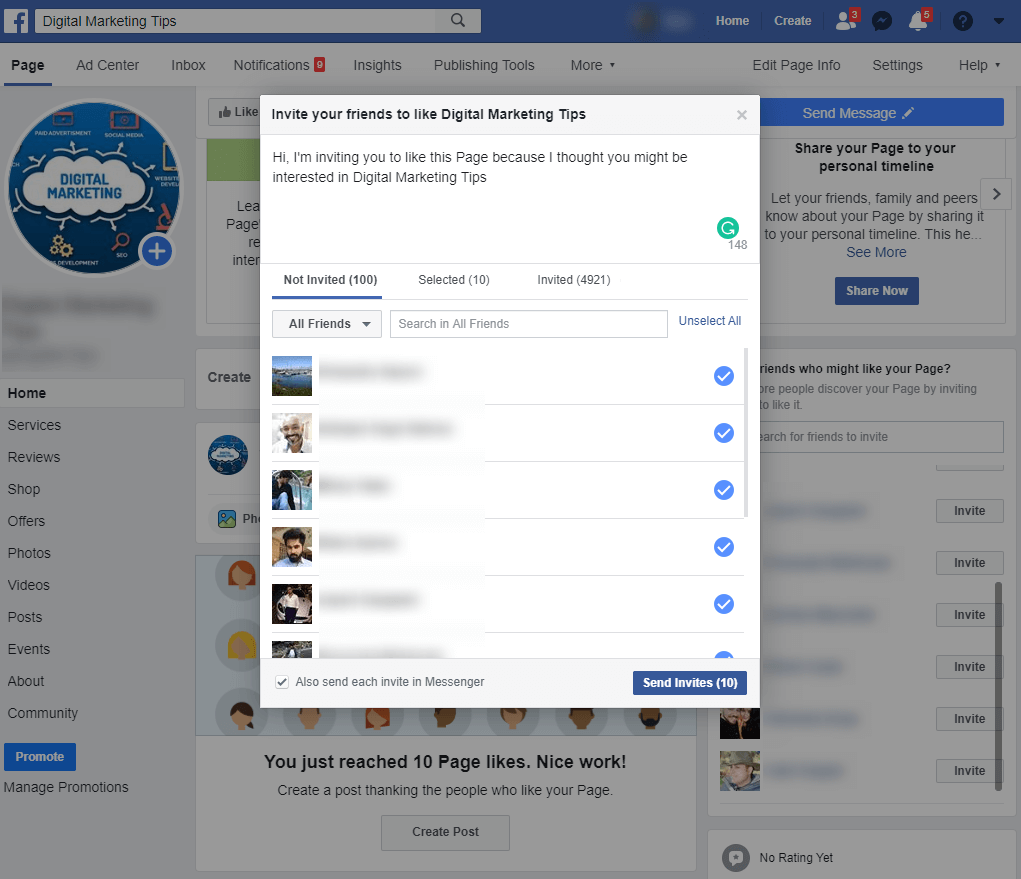The image size is (1021, 879).
Task: Click the Send Invites (10) button
Action: 689,682
